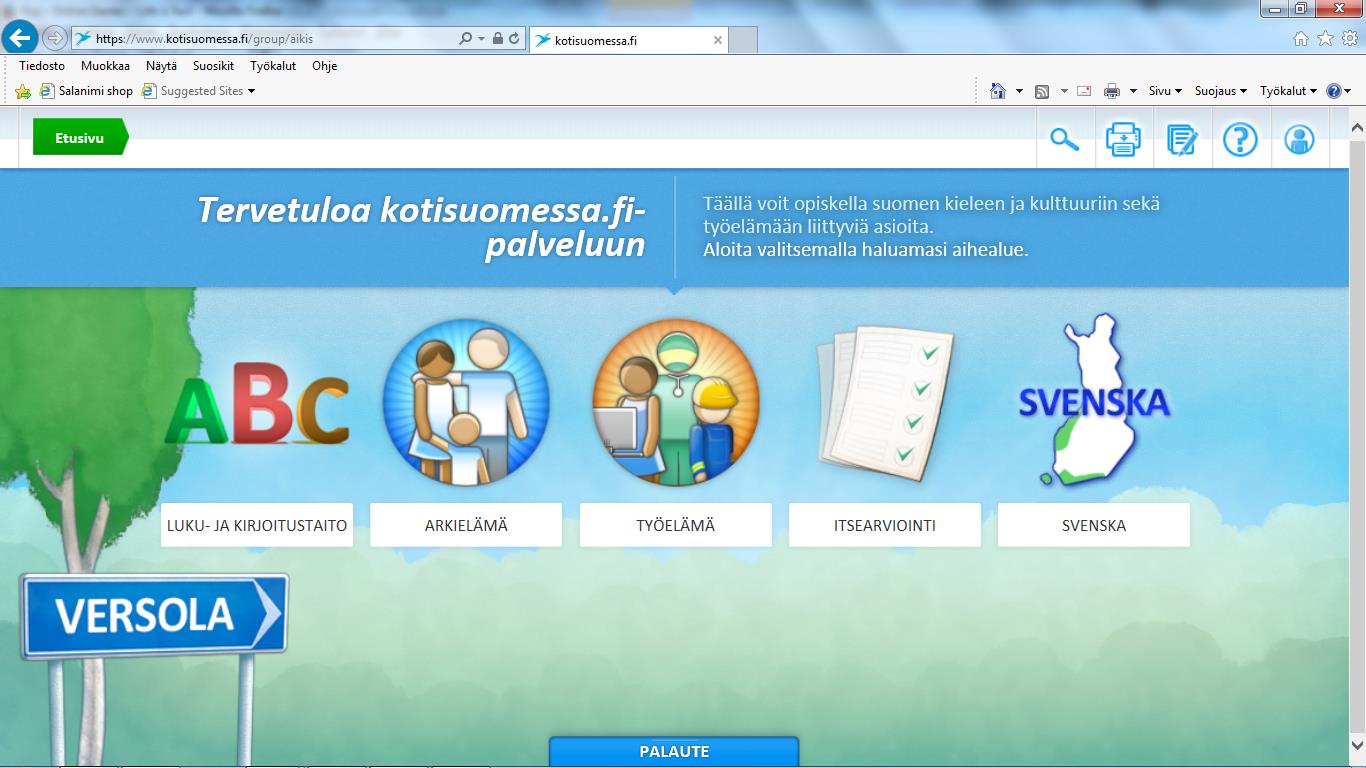This screenshot has height=768, width=1366.
Task: Expand the arrow next to the RSS feed icon
Action: pos(1064,91)
